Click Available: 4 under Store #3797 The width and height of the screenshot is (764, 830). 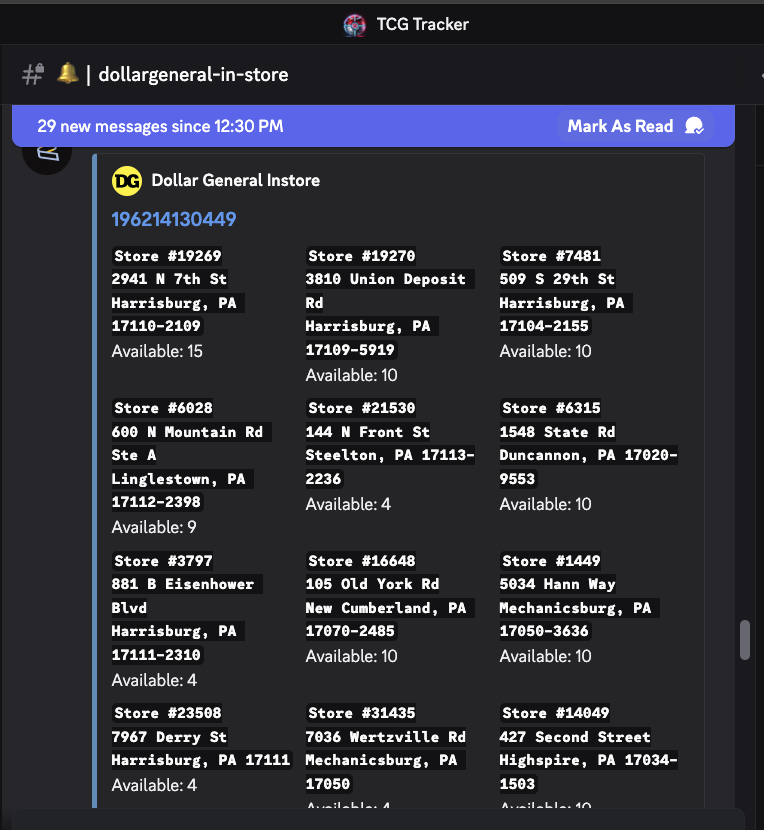tap(154, 680)
